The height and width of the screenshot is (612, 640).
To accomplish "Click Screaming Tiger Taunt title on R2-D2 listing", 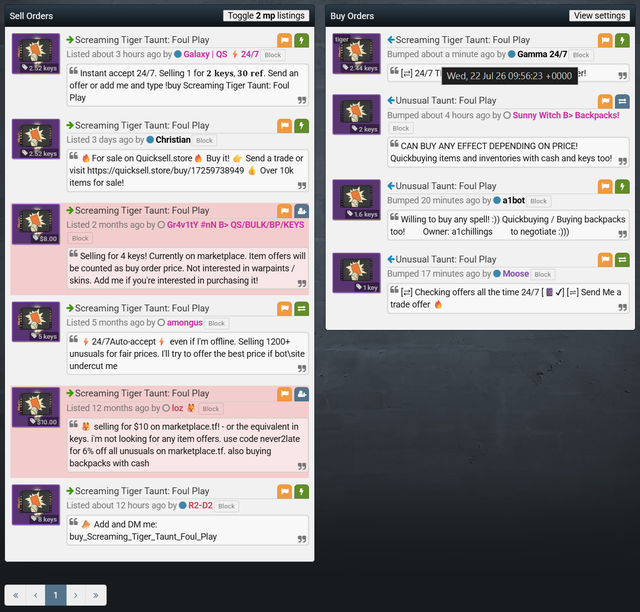I will coord(142,491).
